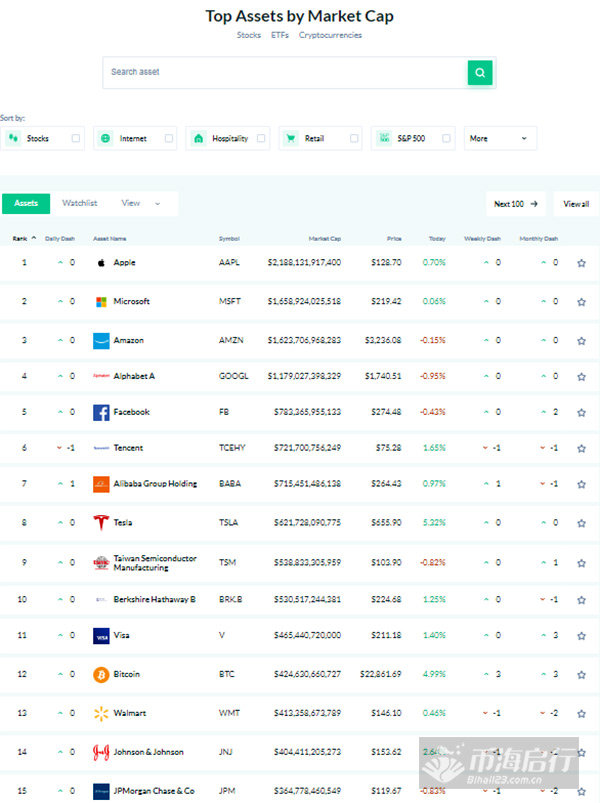Sort table by Rank column

24,239
